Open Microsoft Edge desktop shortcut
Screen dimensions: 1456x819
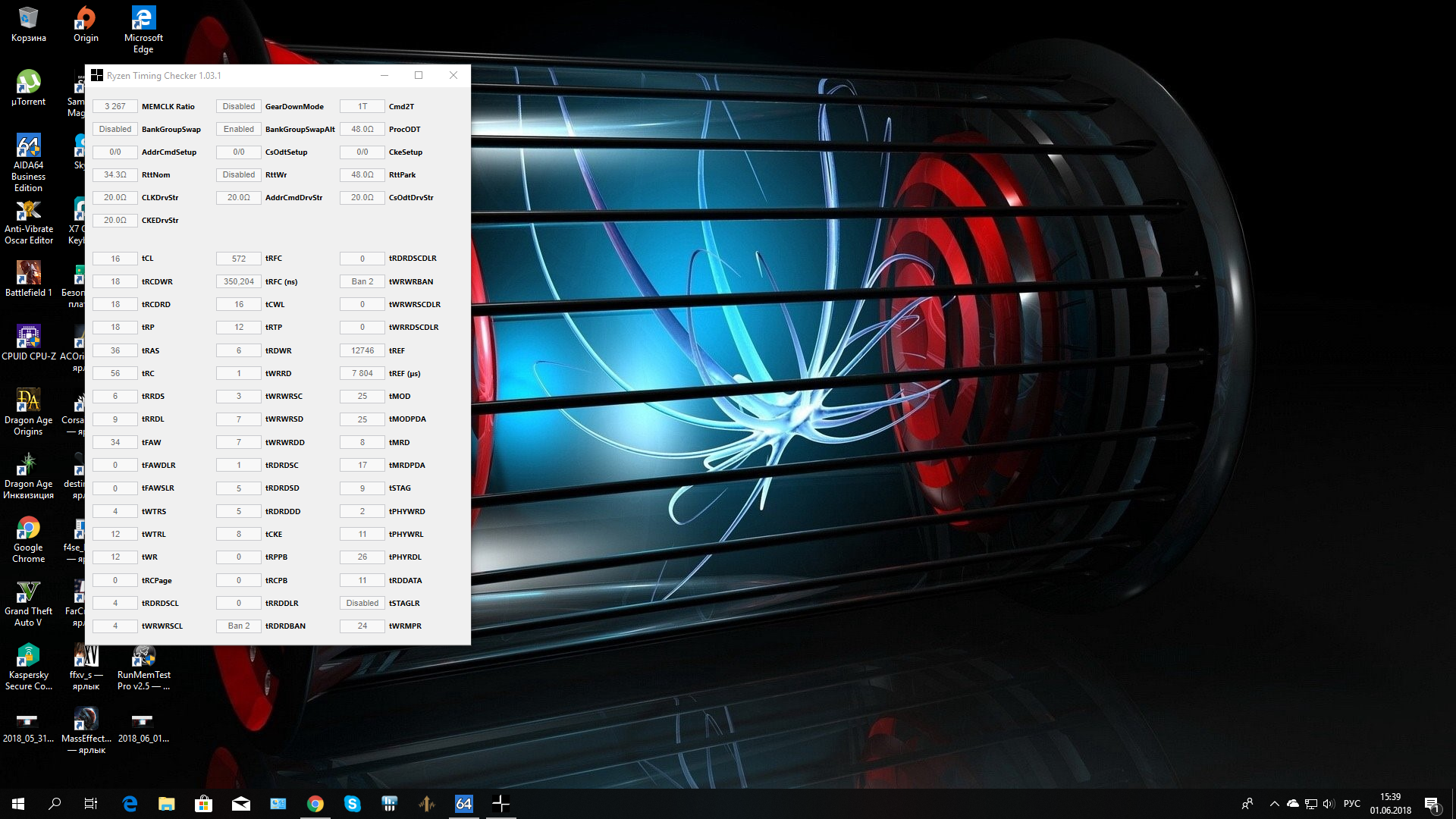tap(143, 20)
